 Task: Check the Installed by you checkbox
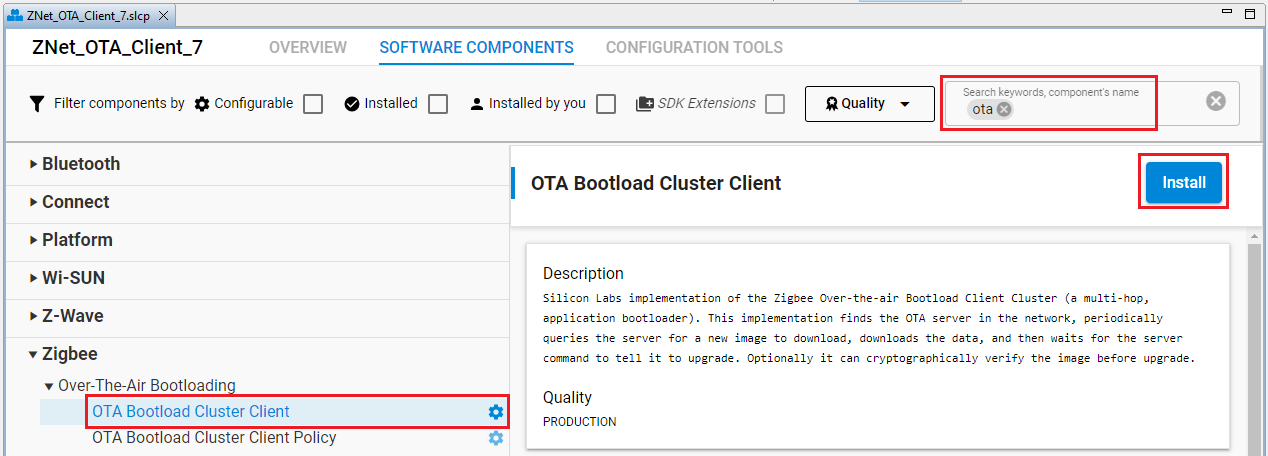point(605,104)
